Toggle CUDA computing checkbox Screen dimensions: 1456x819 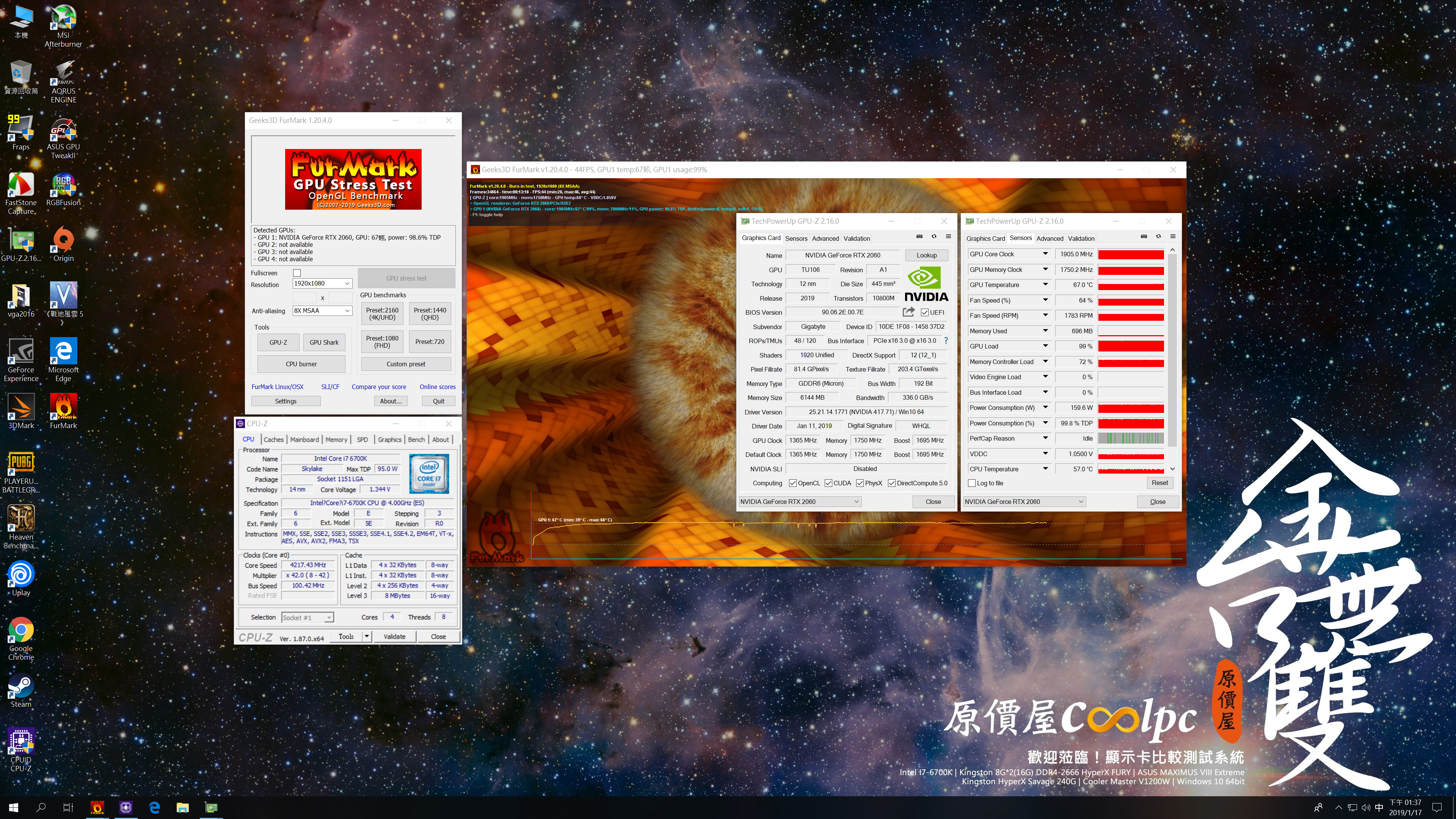828,483
